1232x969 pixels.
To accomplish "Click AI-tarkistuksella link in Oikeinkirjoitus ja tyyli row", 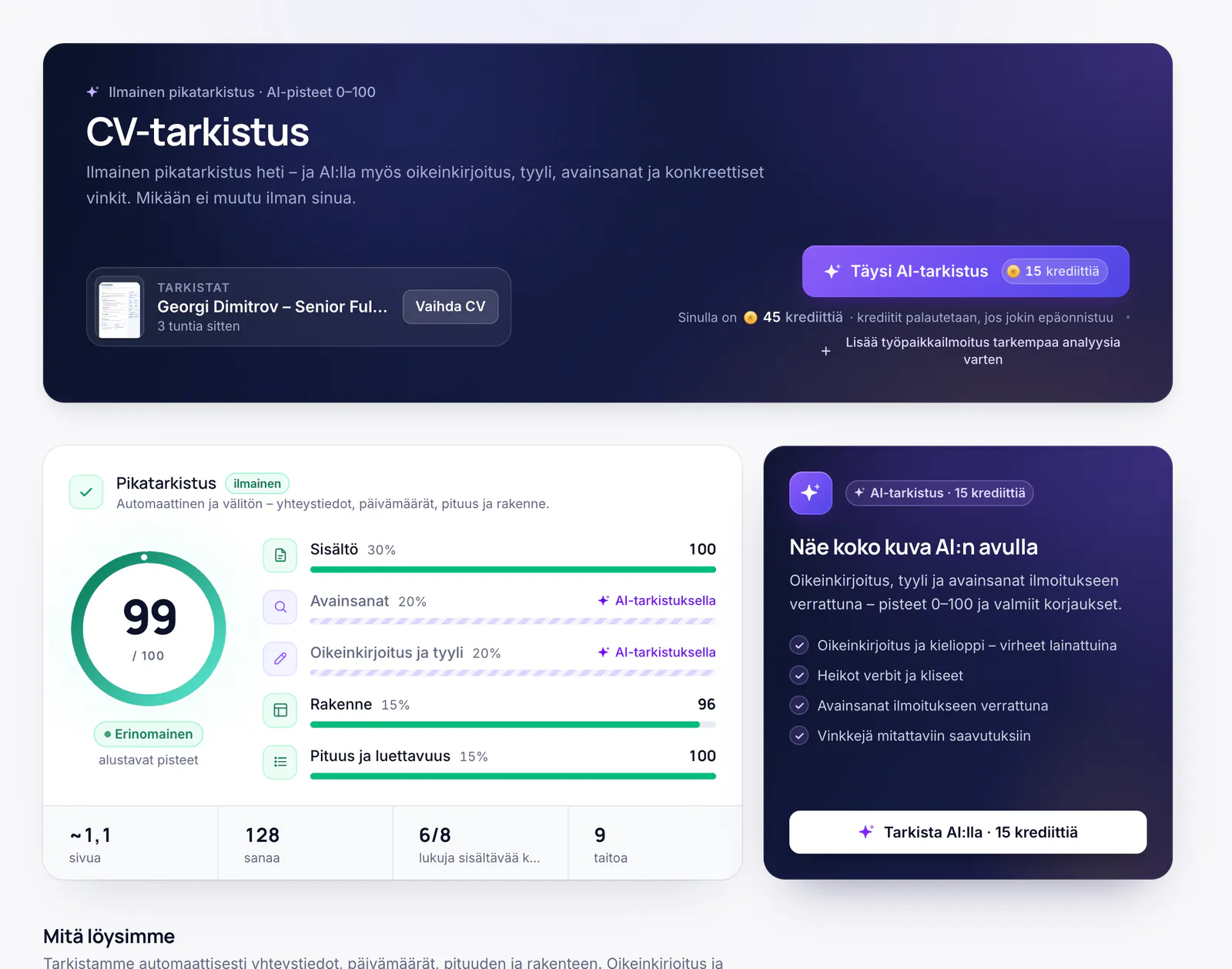I will click(657, 652).
